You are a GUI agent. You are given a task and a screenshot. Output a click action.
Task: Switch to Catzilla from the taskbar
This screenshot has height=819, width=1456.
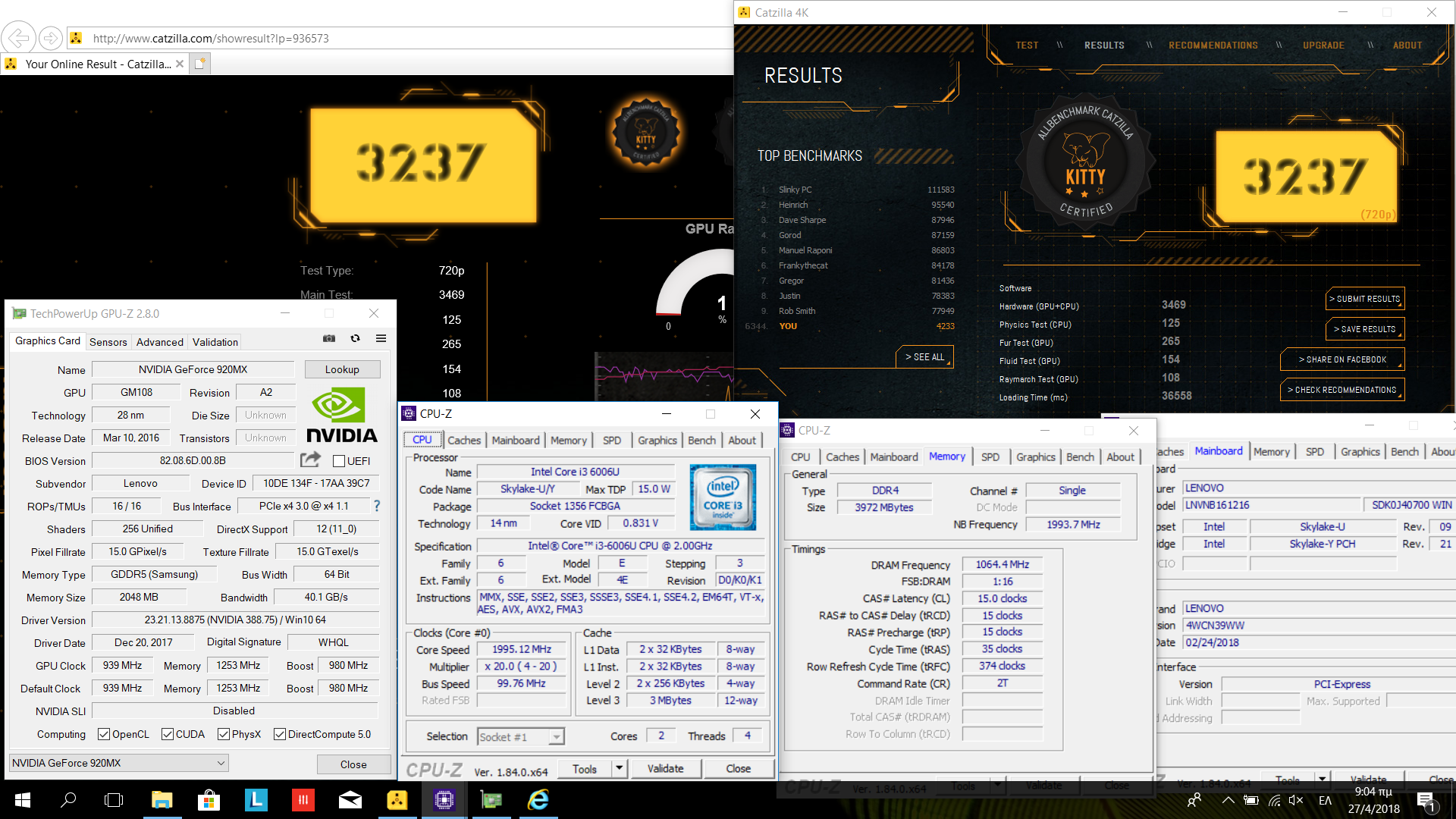[x=397, y=799]
